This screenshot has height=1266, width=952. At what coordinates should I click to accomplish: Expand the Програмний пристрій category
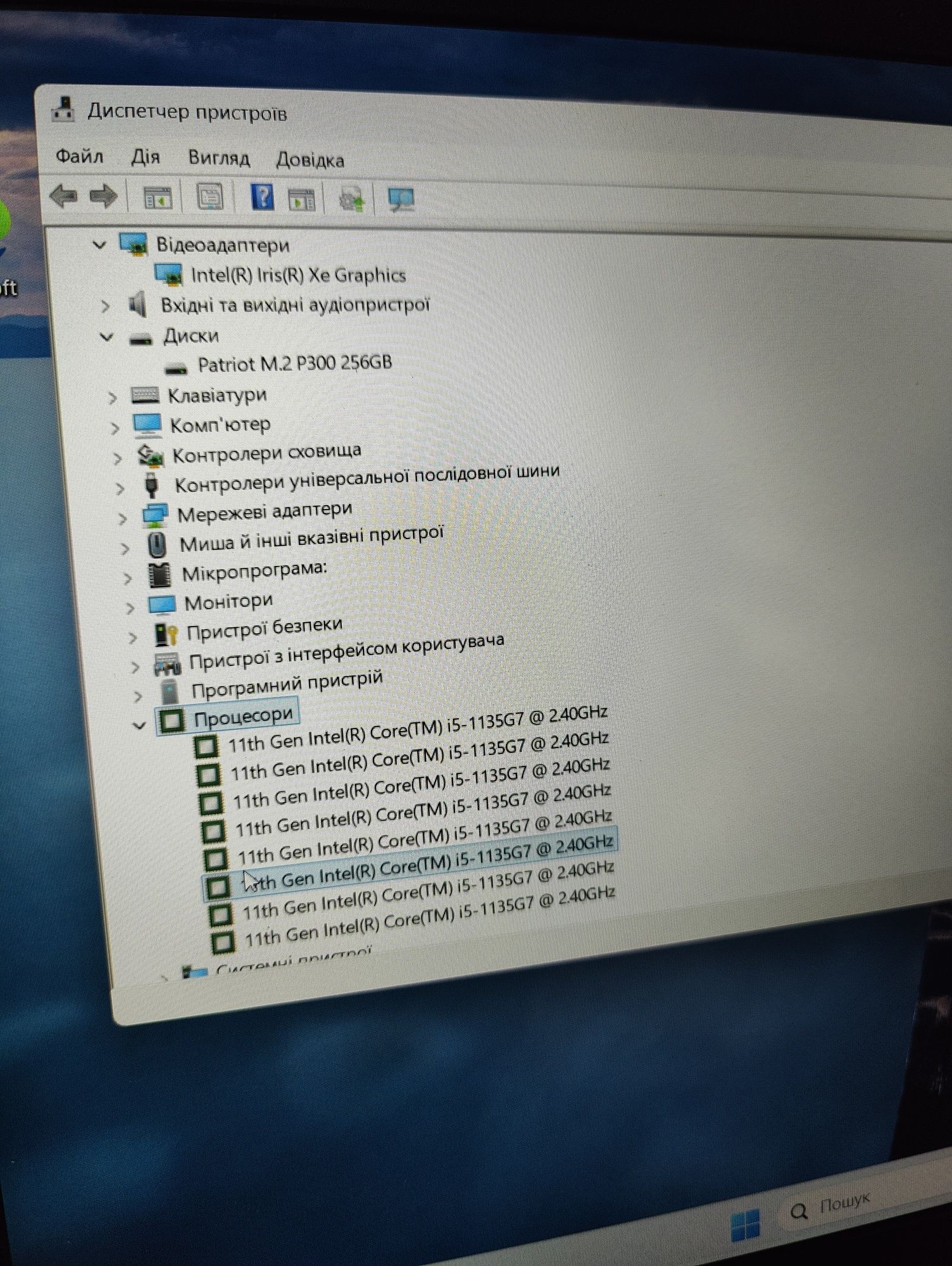tap(139, 696)
